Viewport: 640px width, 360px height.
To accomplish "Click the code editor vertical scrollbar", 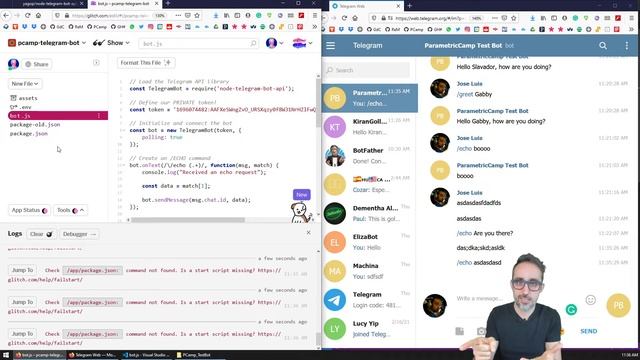I will click(x=318, y=102).
